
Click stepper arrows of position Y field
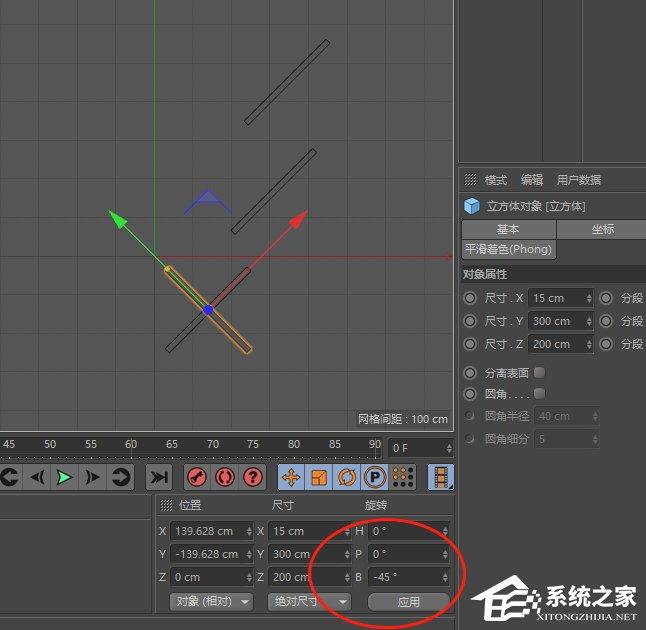[x=249, y=554]
